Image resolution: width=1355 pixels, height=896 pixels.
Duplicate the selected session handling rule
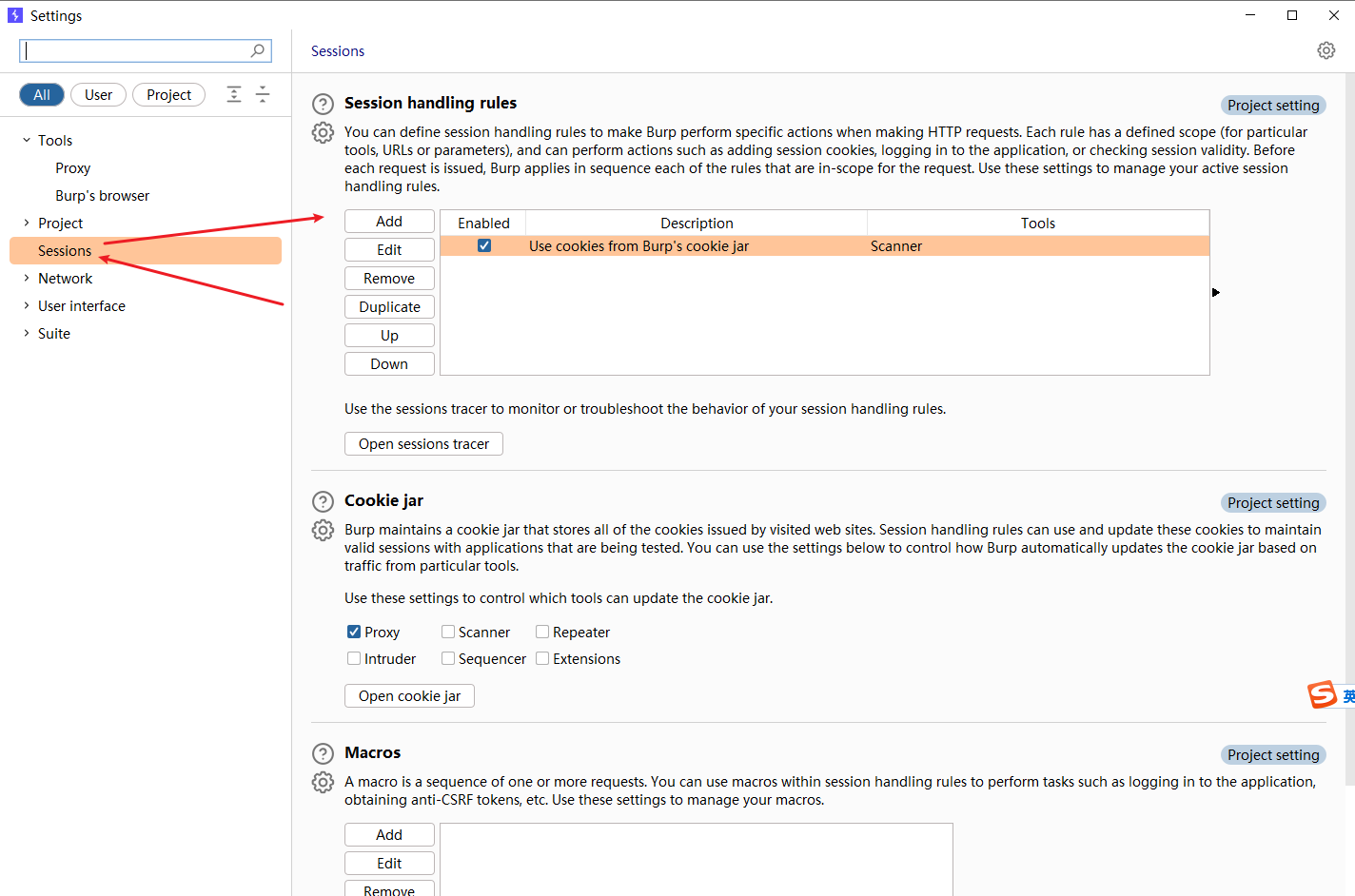tap(389, 307)
